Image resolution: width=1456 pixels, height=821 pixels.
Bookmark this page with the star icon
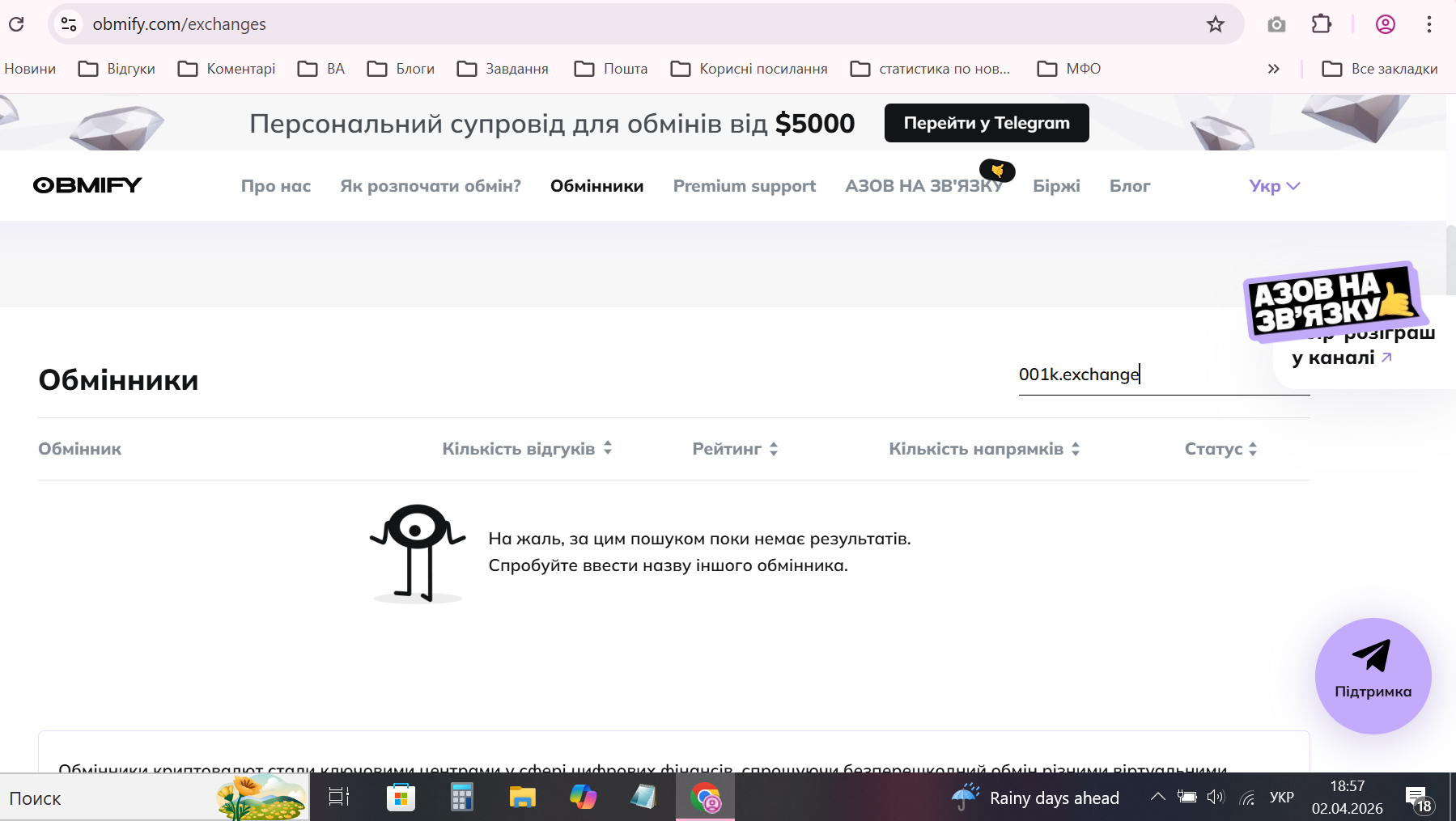1216,24
